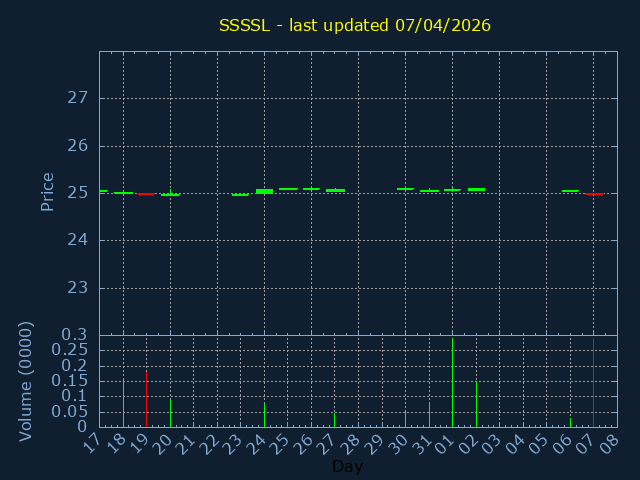Click day label 08 on the x-axis
Screen dimensions: 640x480
tap(609, 444)
